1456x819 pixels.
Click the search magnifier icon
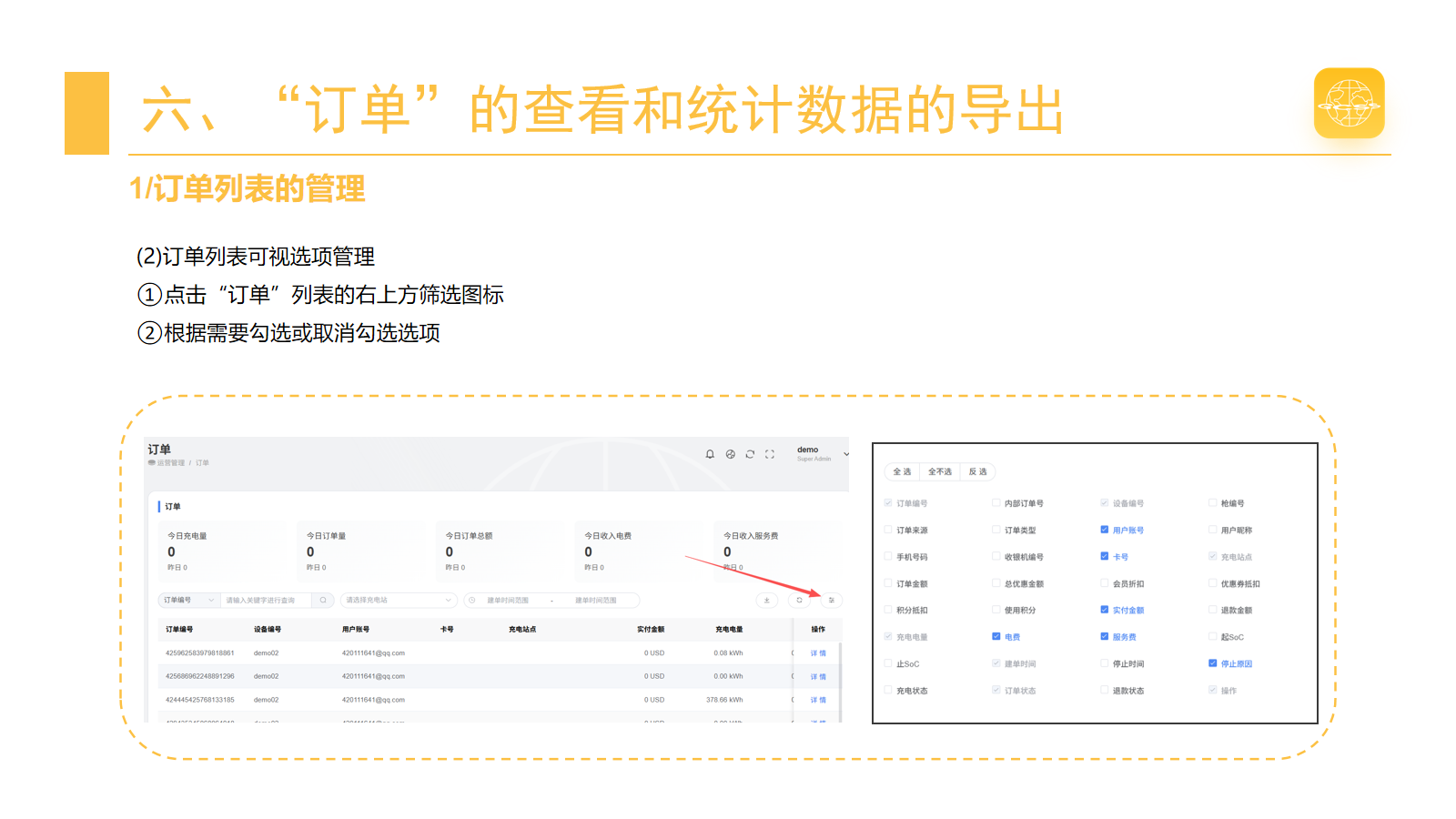323,601
